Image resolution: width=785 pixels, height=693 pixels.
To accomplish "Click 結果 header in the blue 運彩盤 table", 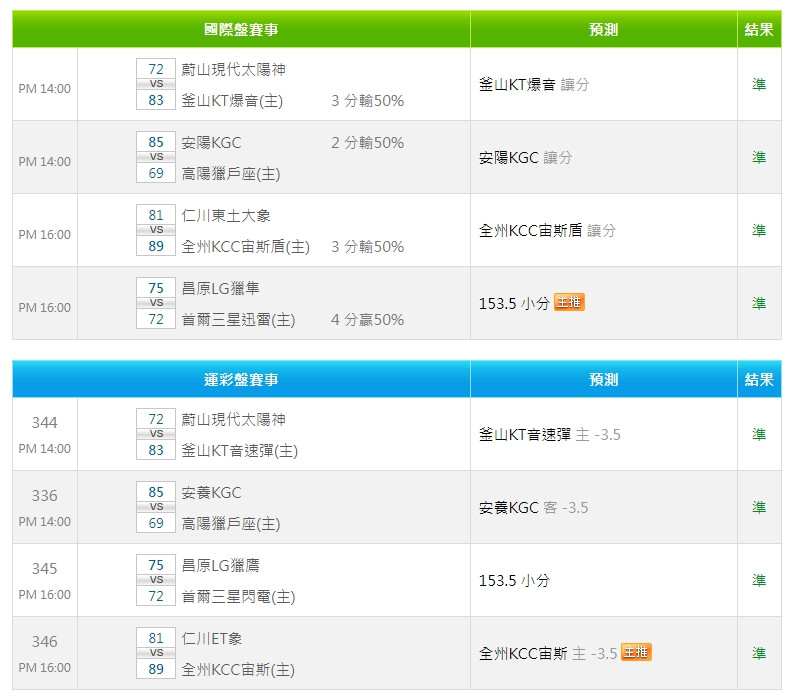I will coord(759,380).
